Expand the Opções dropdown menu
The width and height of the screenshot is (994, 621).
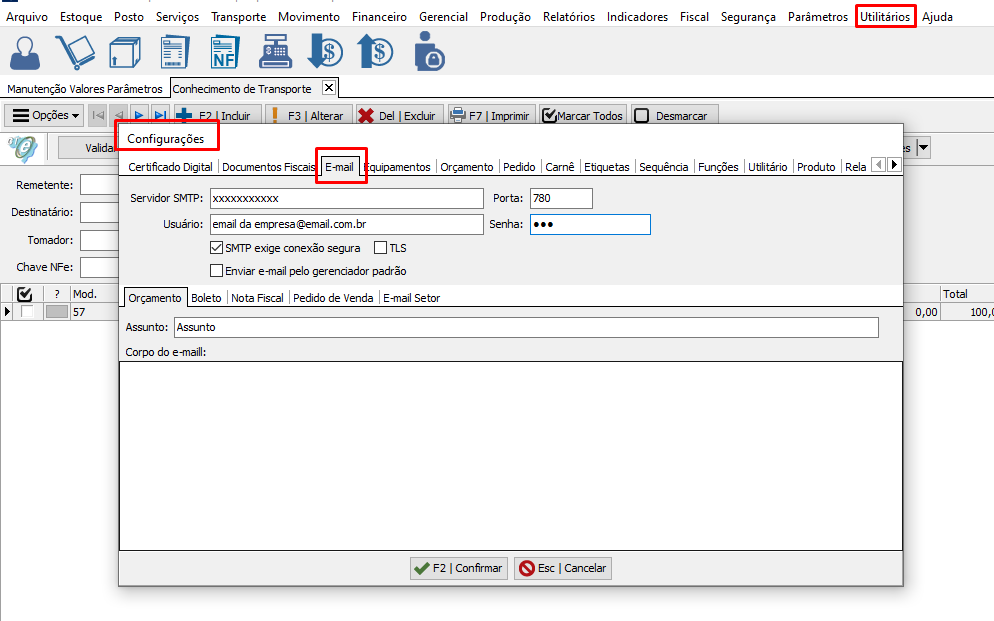46,116
